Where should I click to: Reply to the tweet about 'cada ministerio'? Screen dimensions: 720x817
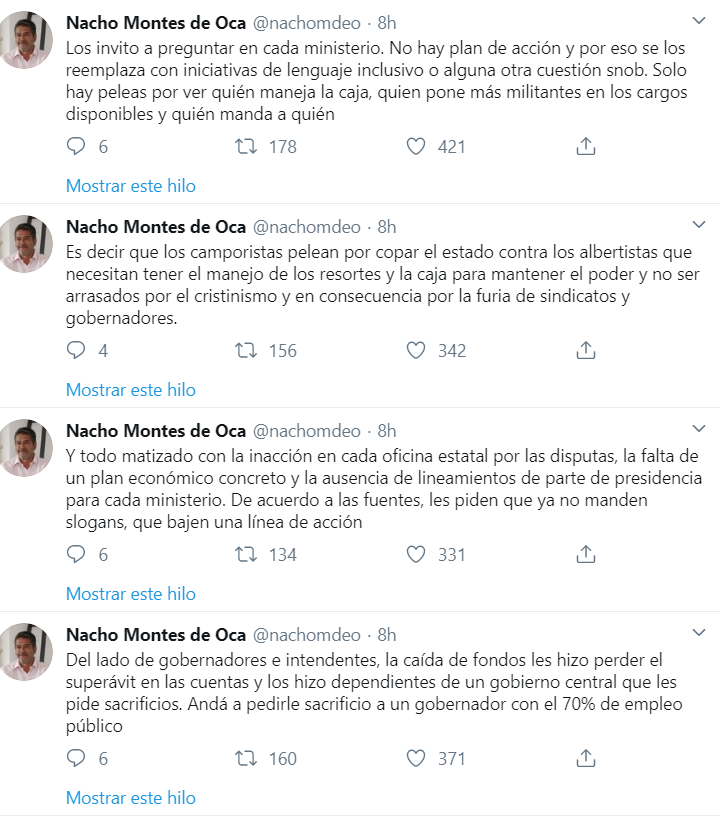77,146
